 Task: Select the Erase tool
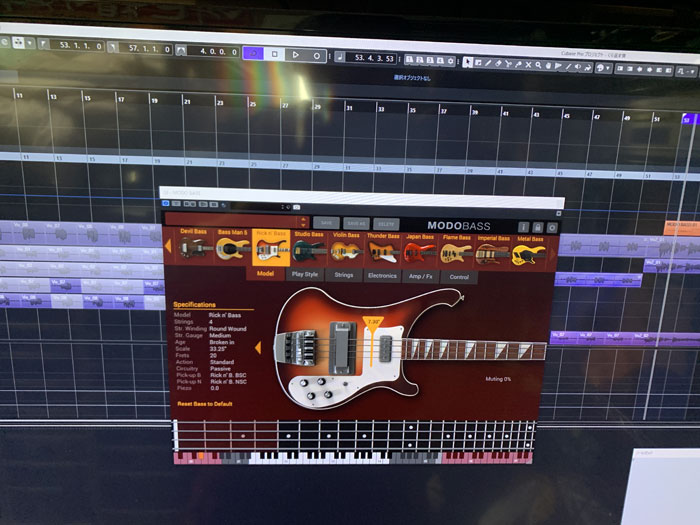tap(498, 64)
